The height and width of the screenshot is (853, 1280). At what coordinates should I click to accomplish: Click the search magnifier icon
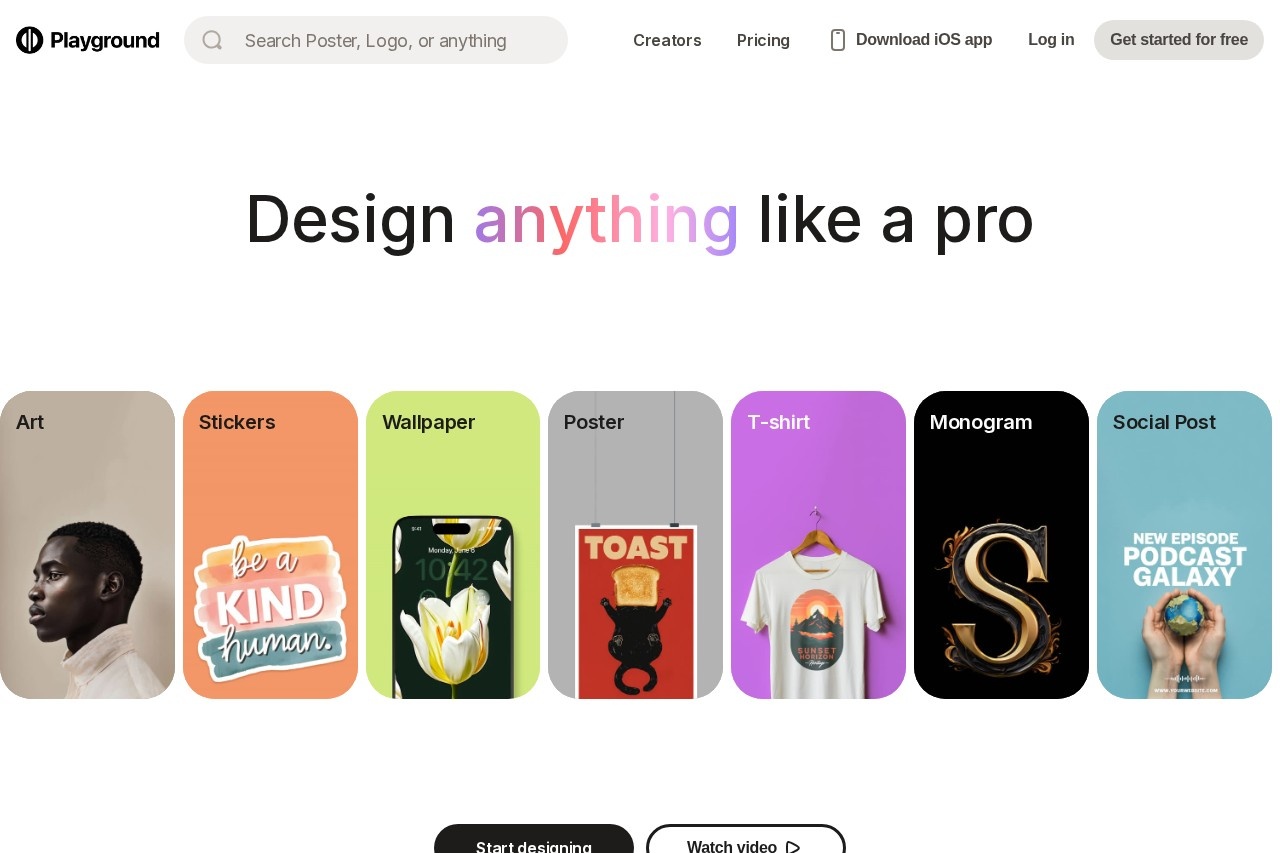(x=212, y=40)
